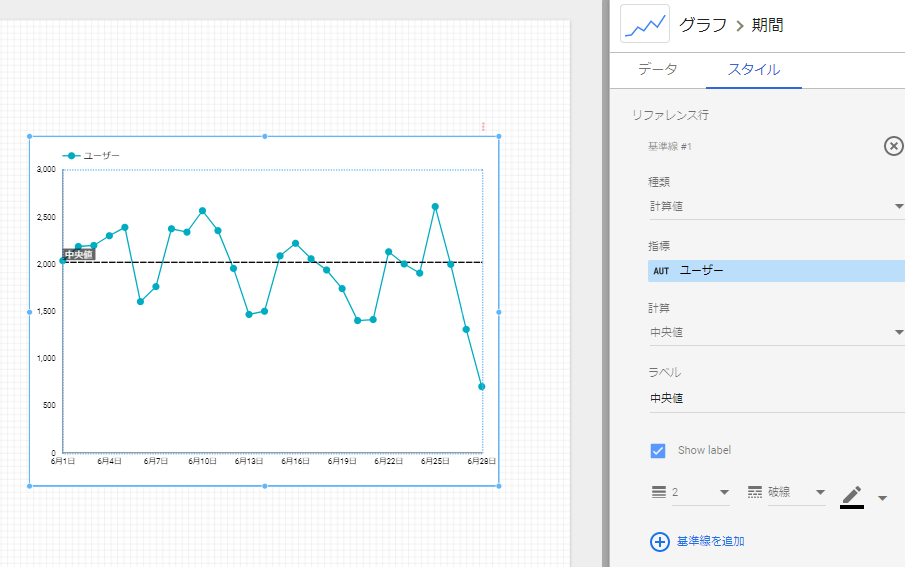Click the AUT metric type icon
Viewport: 905px width, 567px height.
(x=661, y=271)
